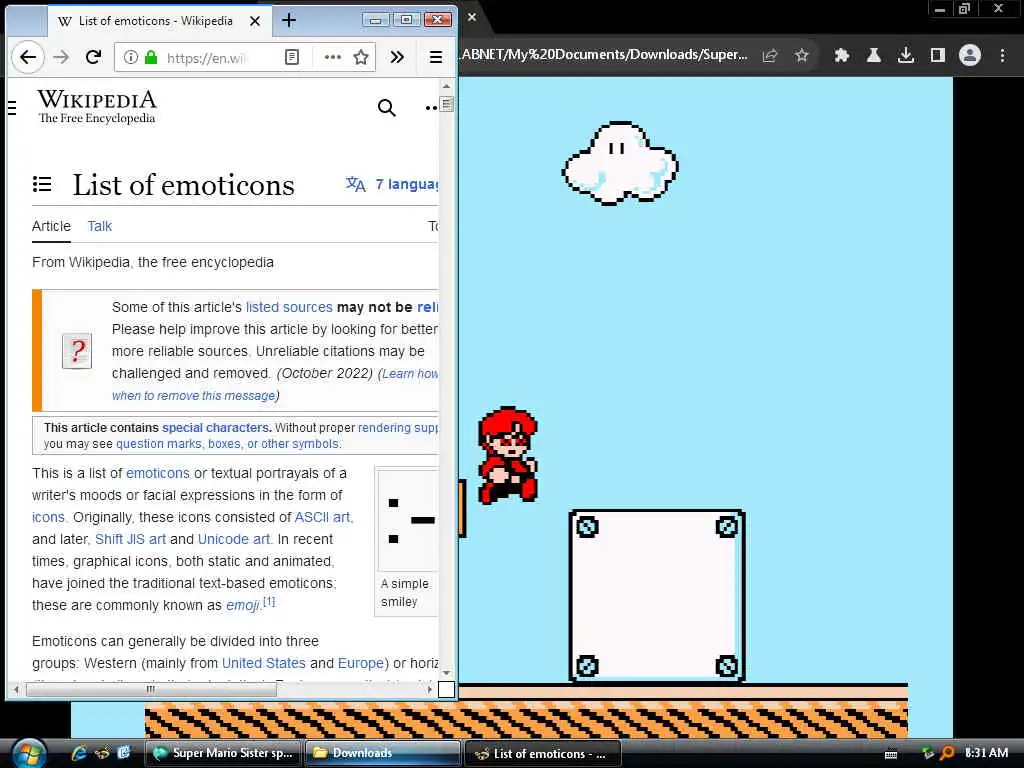Expand Firefox toolbar overflow chevrons
Viewport: 1024px width, 768px height.
click(397, 57)
